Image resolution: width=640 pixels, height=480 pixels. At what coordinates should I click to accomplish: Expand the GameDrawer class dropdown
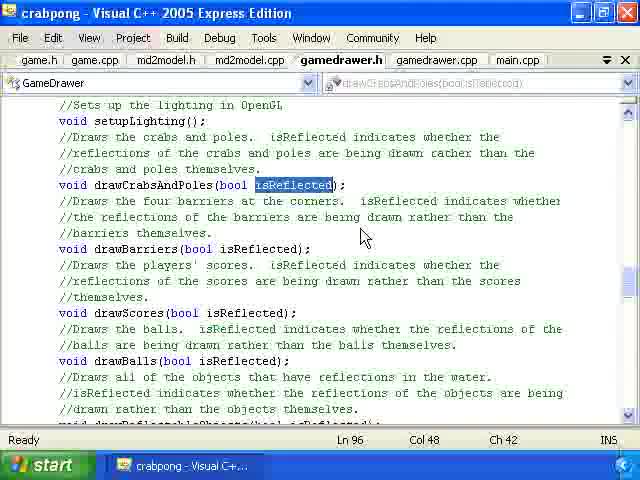(309, 84)
